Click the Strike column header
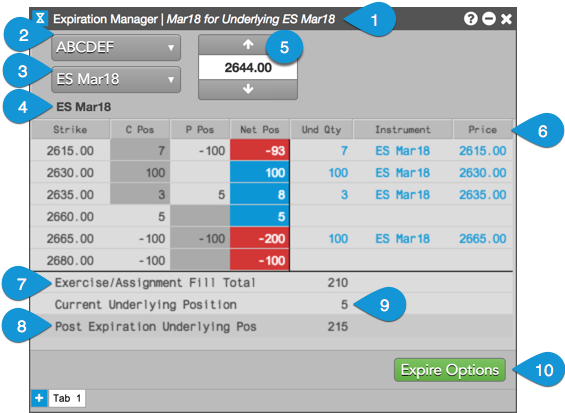 70,130
